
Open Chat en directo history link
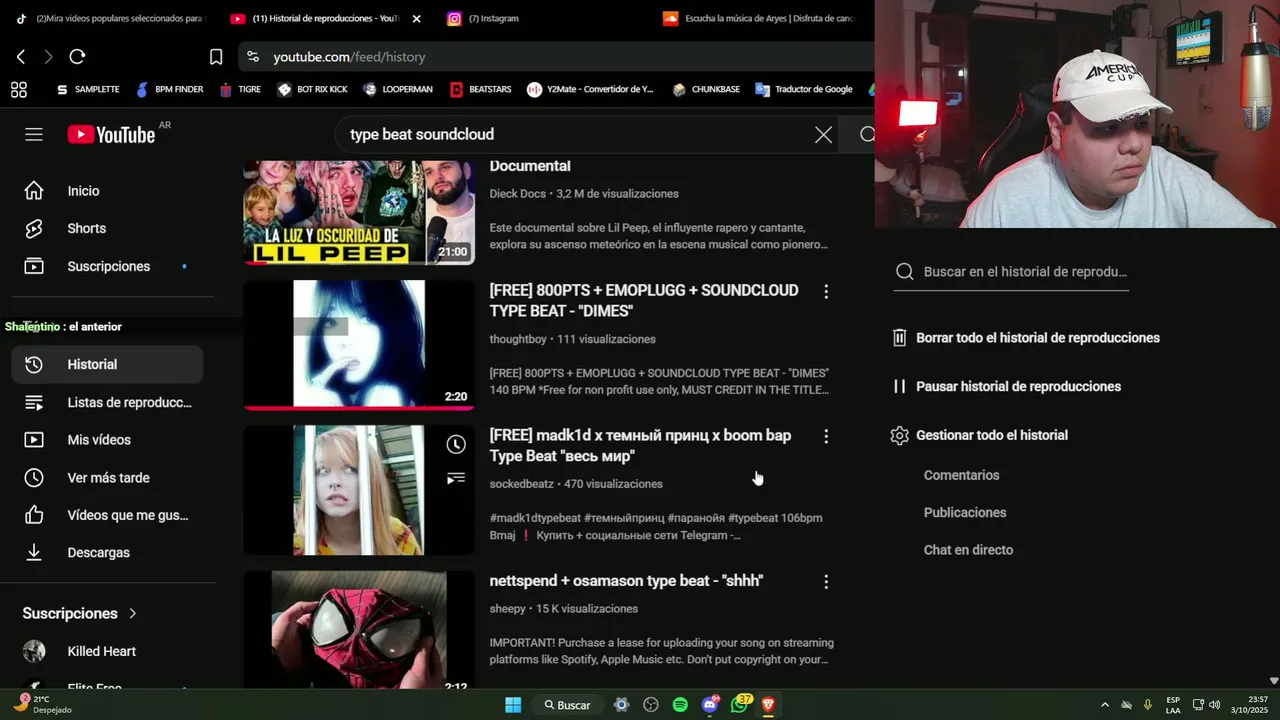tap(968, 550)
